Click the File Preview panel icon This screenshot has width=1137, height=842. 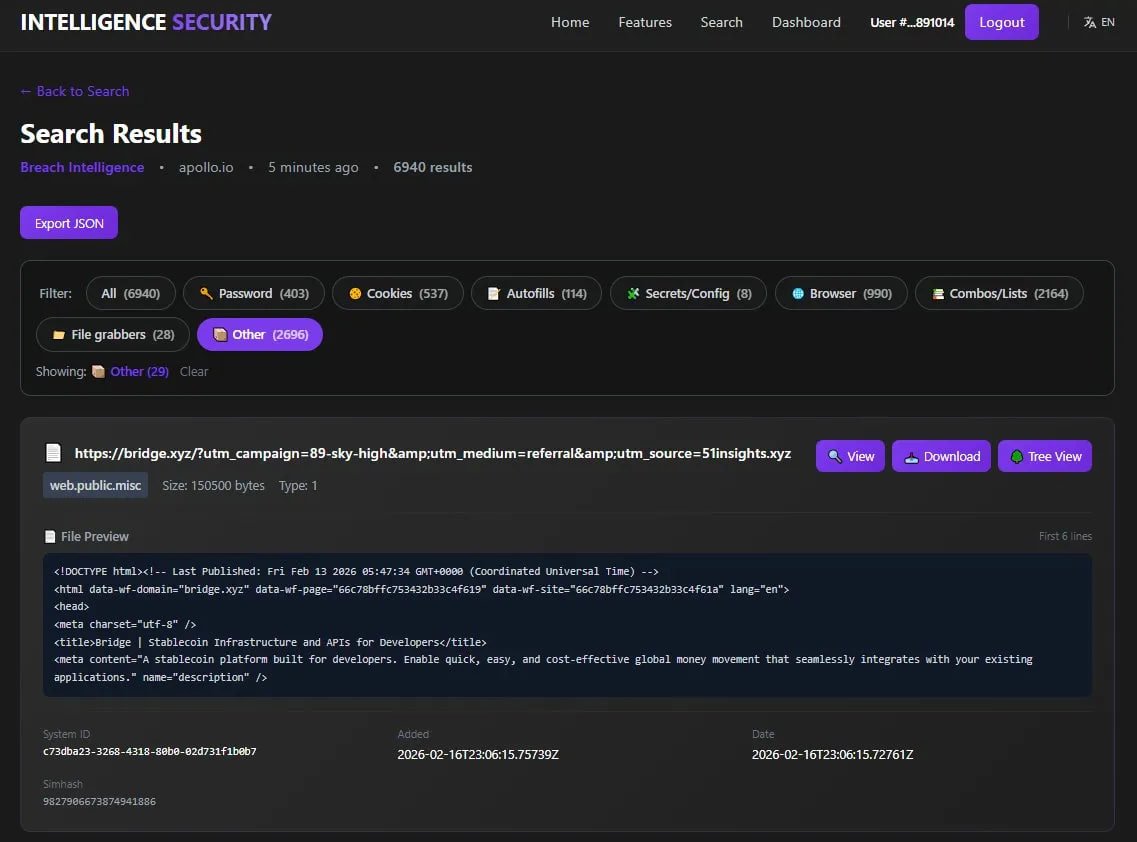coord(49,536)
